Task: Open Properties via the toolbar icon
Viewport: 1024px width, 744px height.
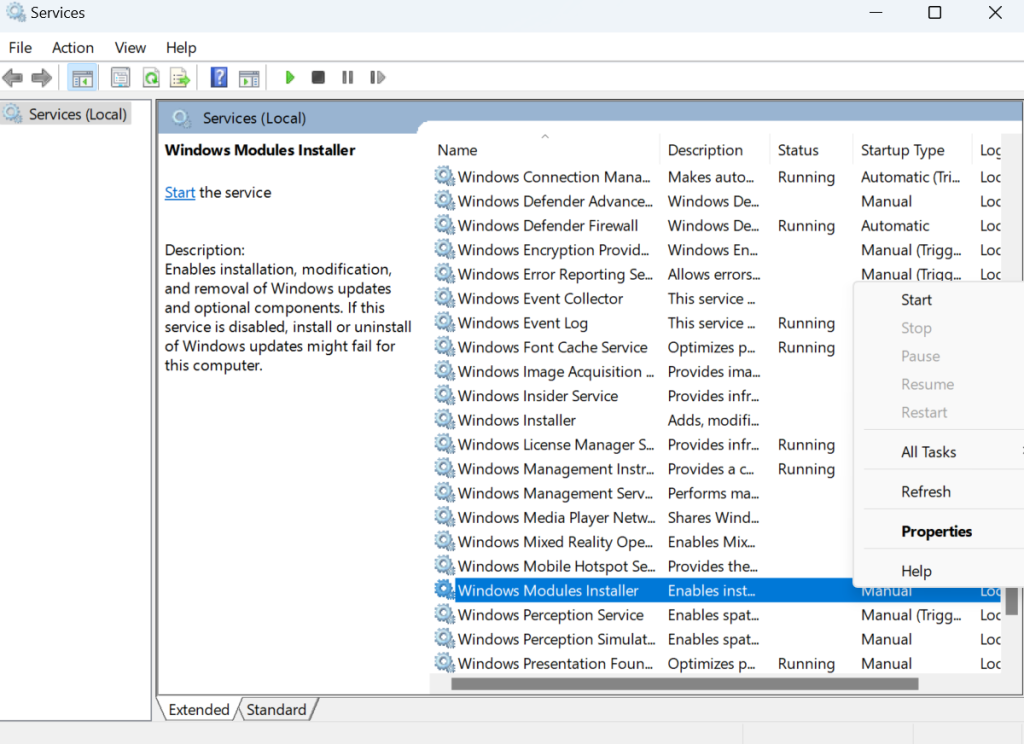Action: click(121, 77)
